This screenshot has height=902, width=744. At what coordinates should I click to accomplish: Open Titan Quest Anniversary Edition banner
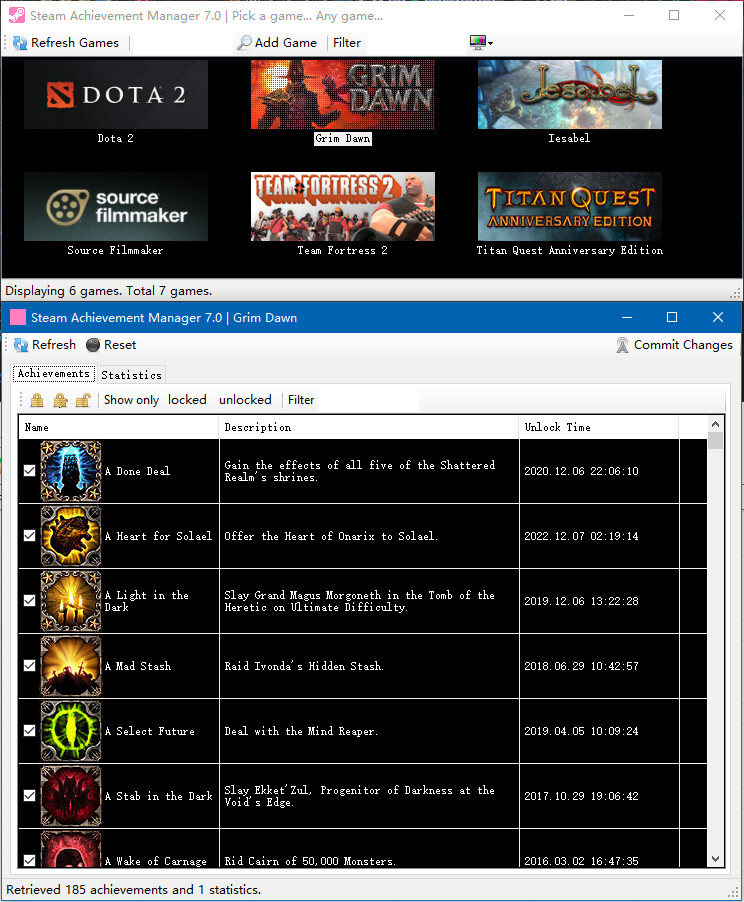click(569, 207)
